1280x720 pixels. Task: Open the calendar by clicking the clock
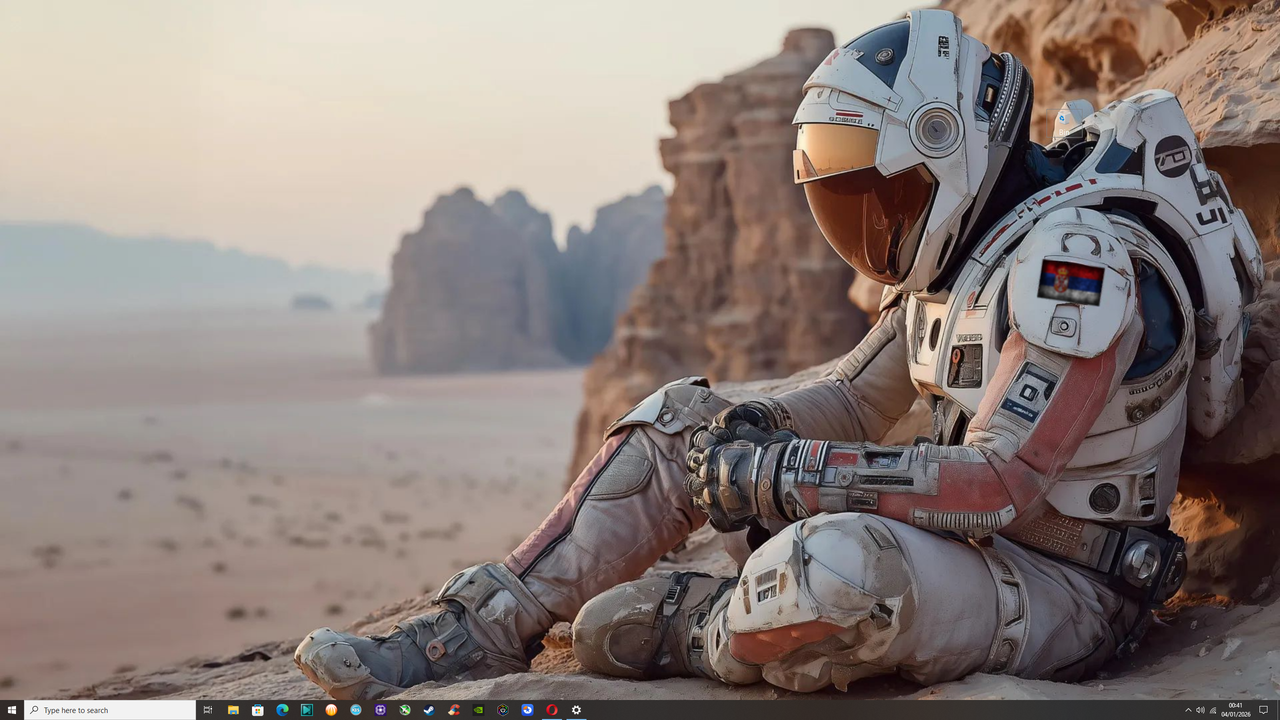(1236, 710)
